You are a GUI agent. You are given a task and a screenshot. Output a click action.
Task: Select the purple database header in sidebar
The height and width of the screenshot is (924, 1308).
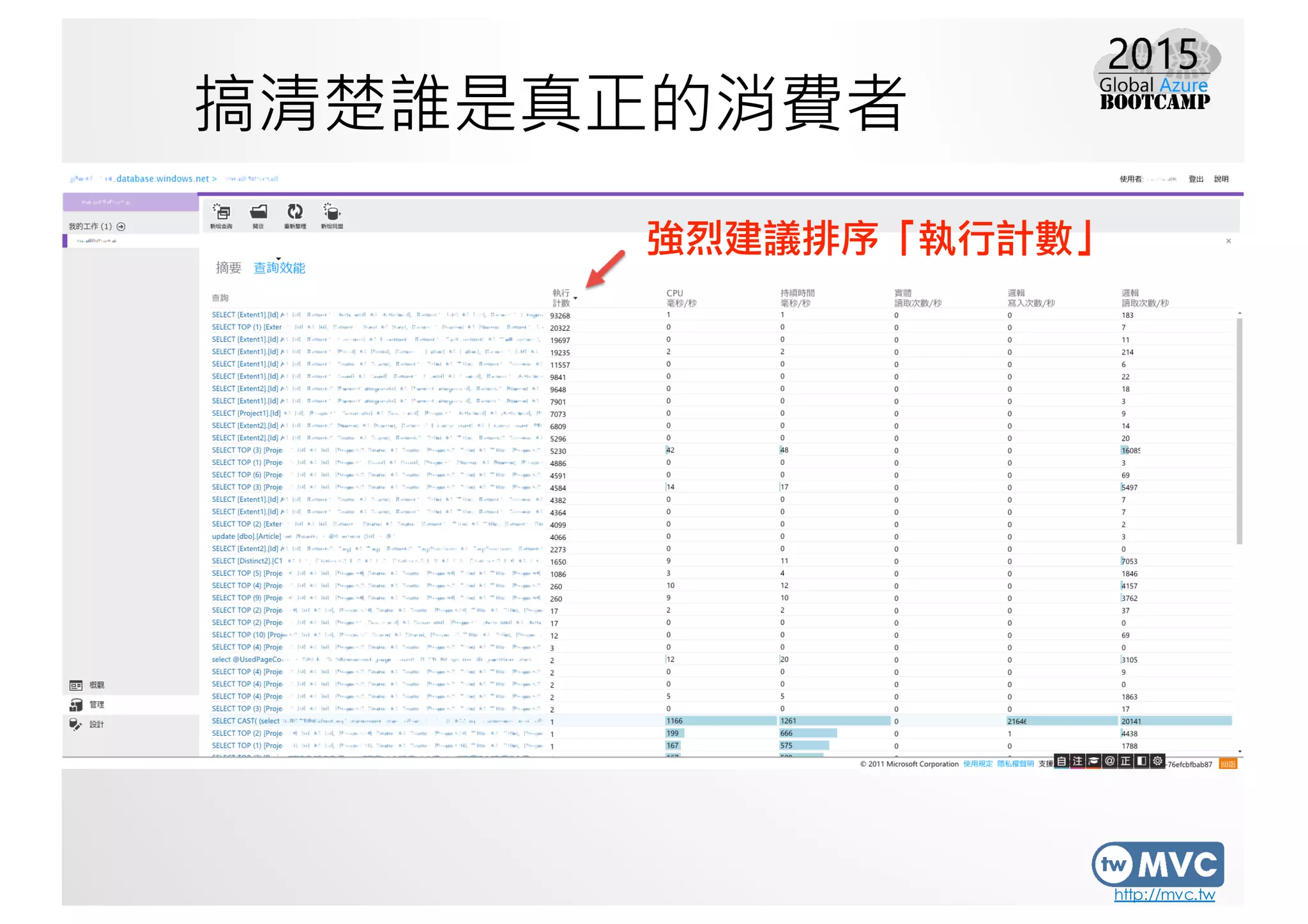point(130,202)
